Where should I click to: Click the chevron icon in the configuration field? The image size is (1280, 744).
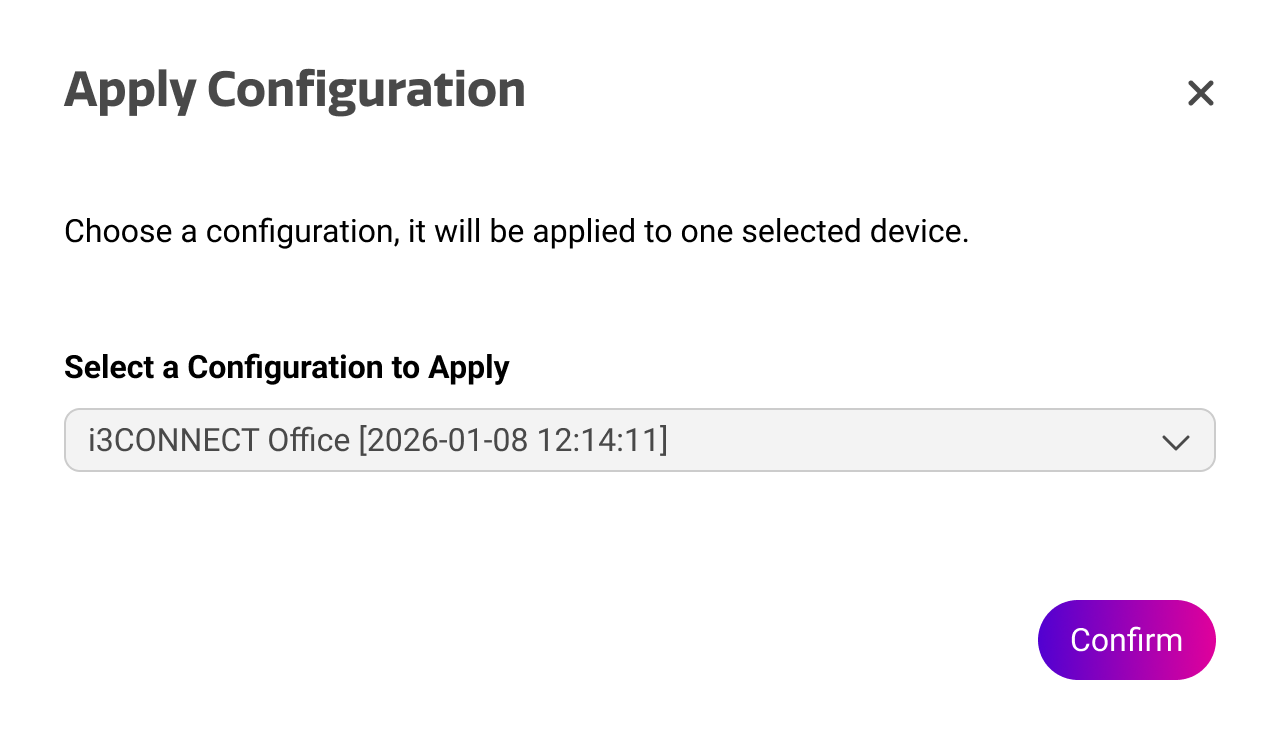(1175, 441)
